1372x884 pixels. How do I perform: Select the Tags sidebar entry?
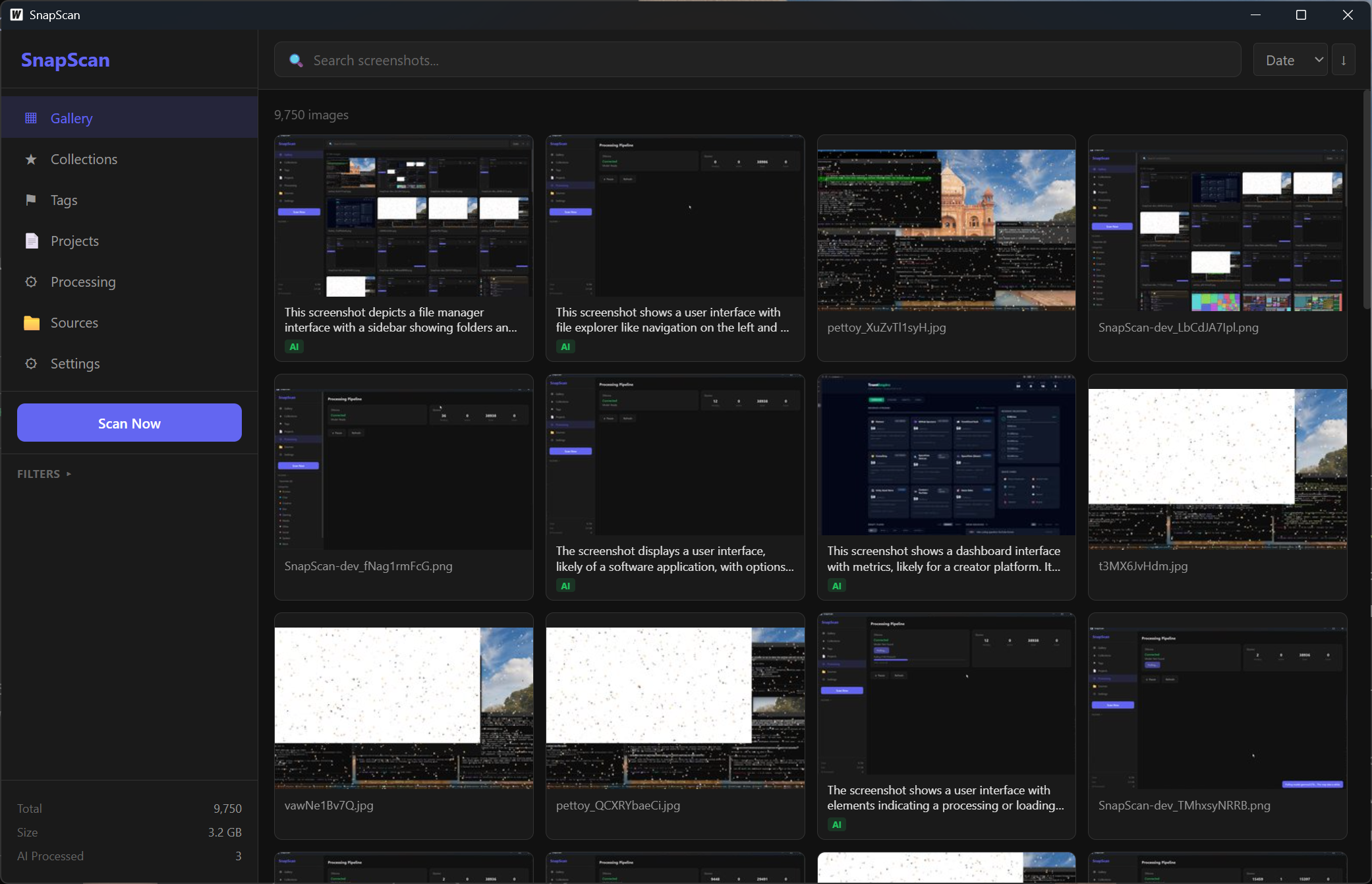[x=63, y=200]
